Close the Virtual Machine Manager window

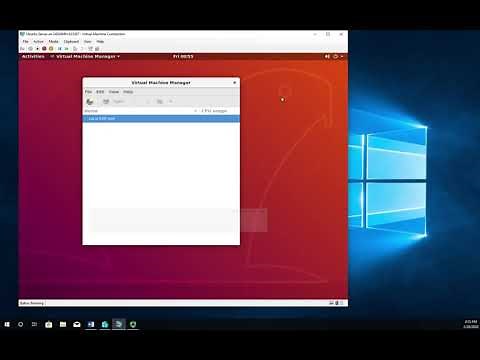click(x=234, y=82)
